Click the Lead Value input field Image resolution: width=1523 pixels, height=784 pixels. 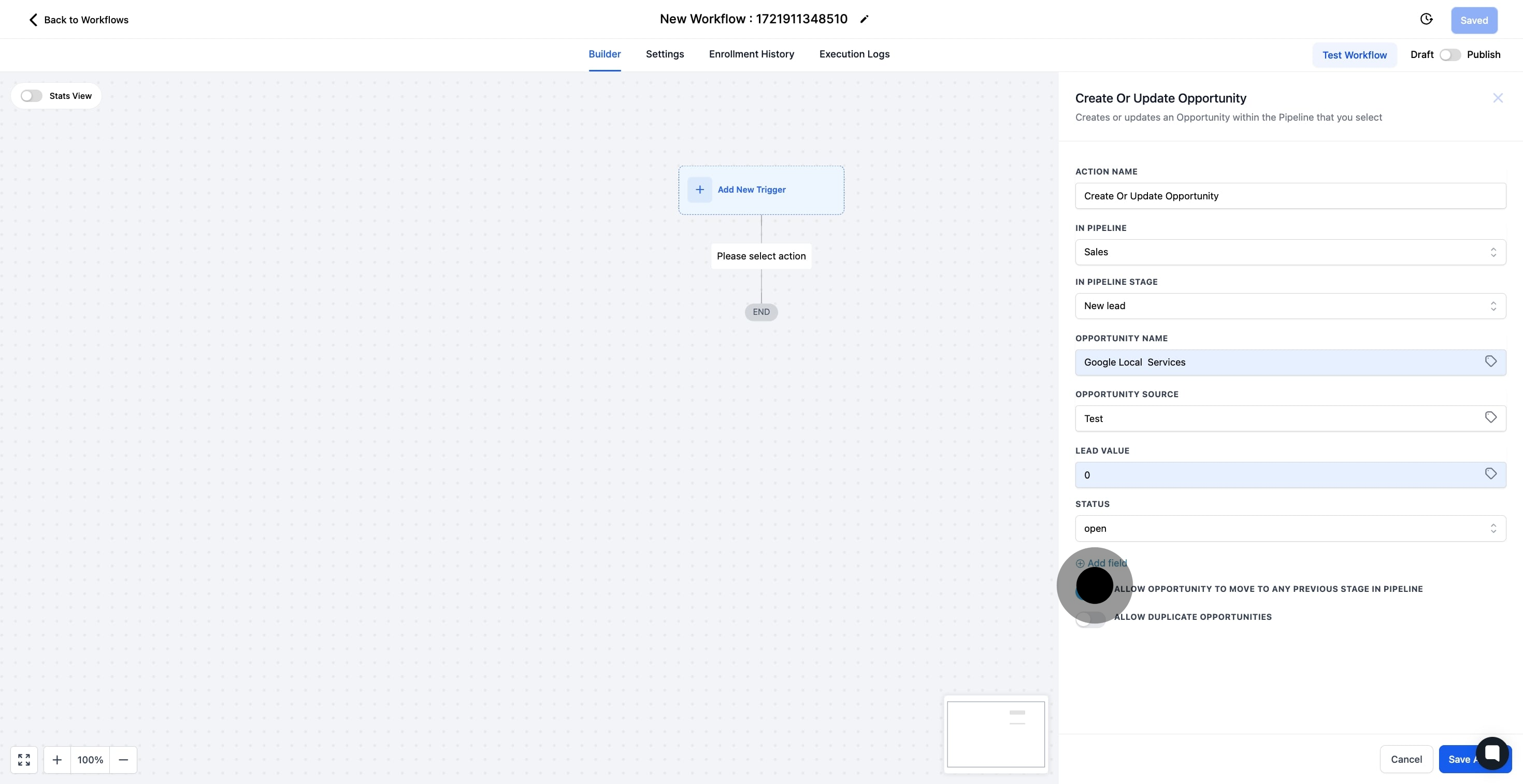[1290, 475]
